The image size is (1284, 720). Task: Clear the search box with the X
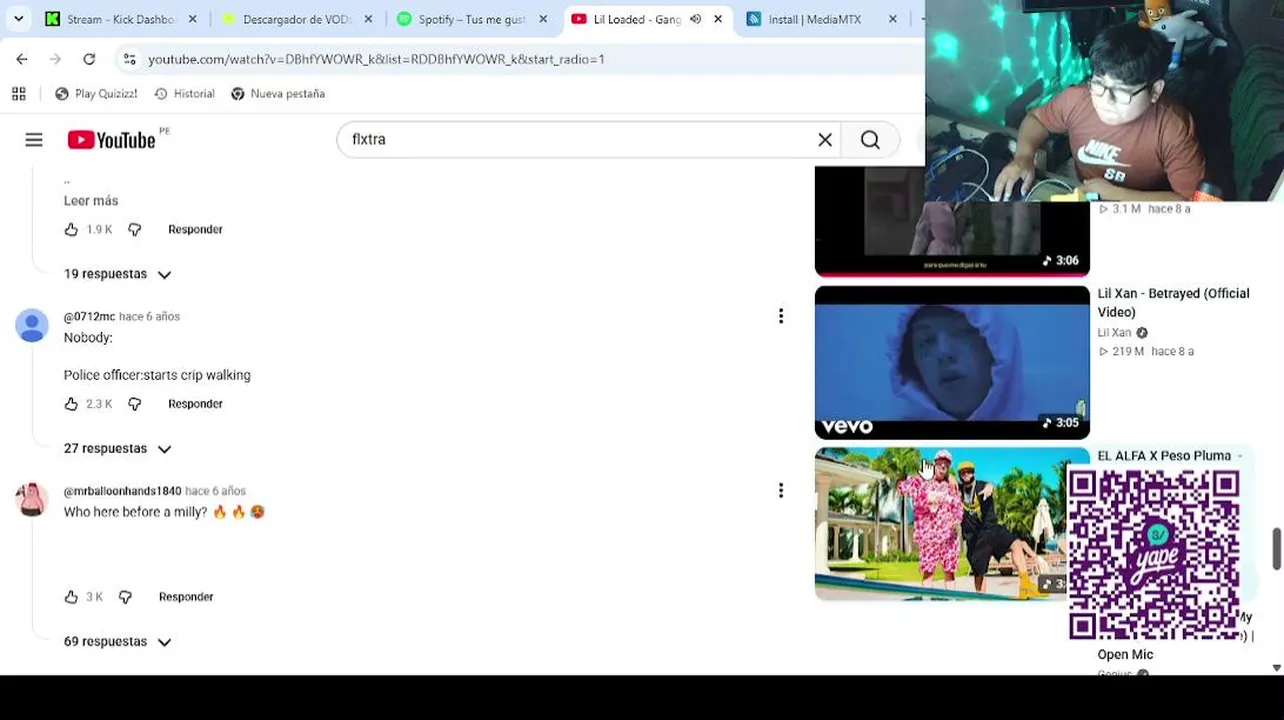pos(825,140)
